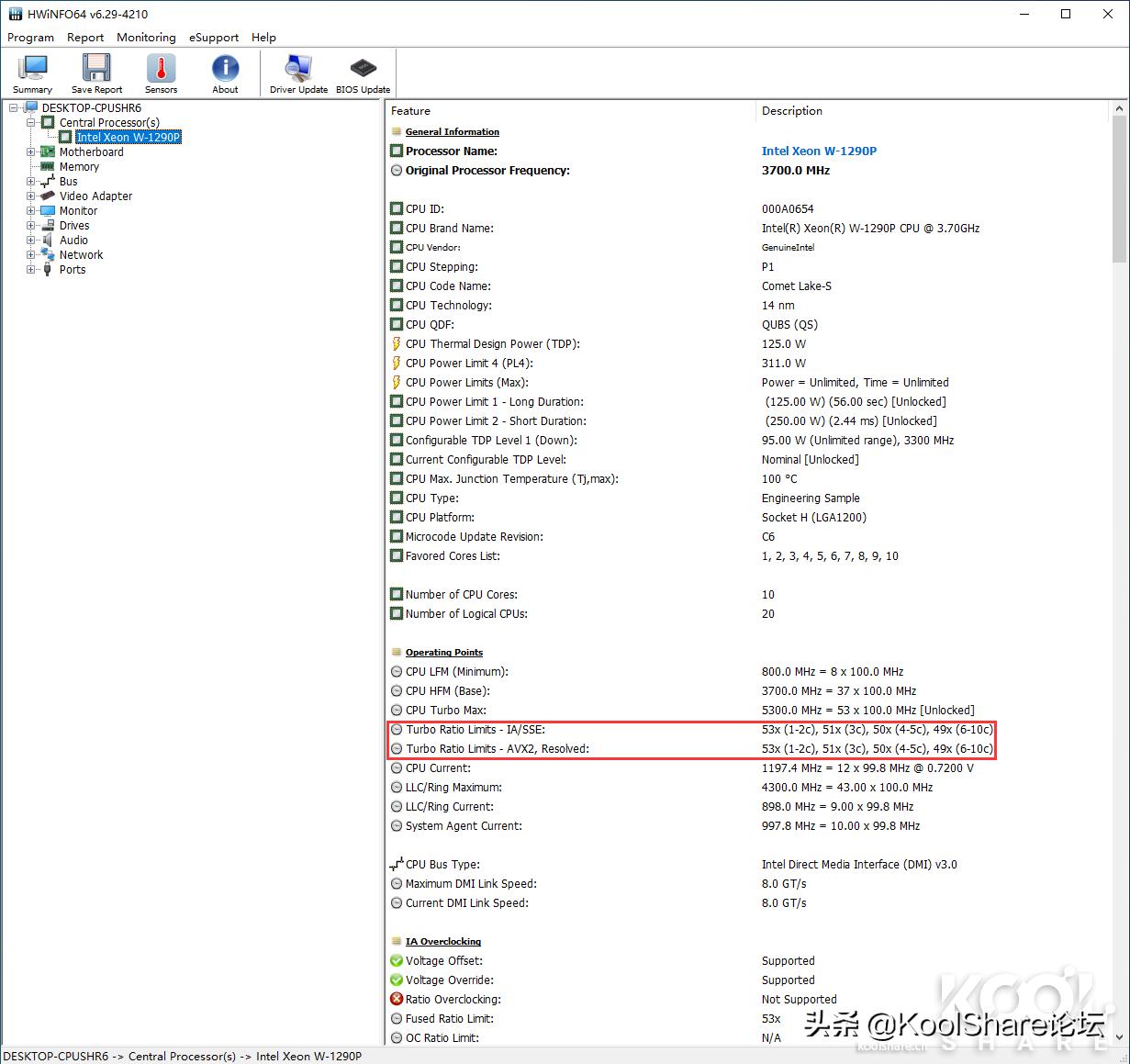Click the Operating Points section heading
Screen dimensions: 1130x1064
tap(444, 653)
